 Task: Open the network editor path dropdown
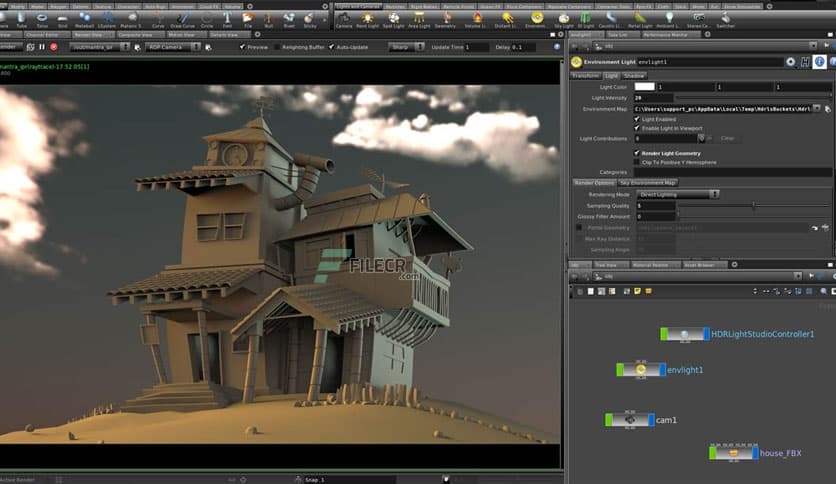(x=798, y=276)
